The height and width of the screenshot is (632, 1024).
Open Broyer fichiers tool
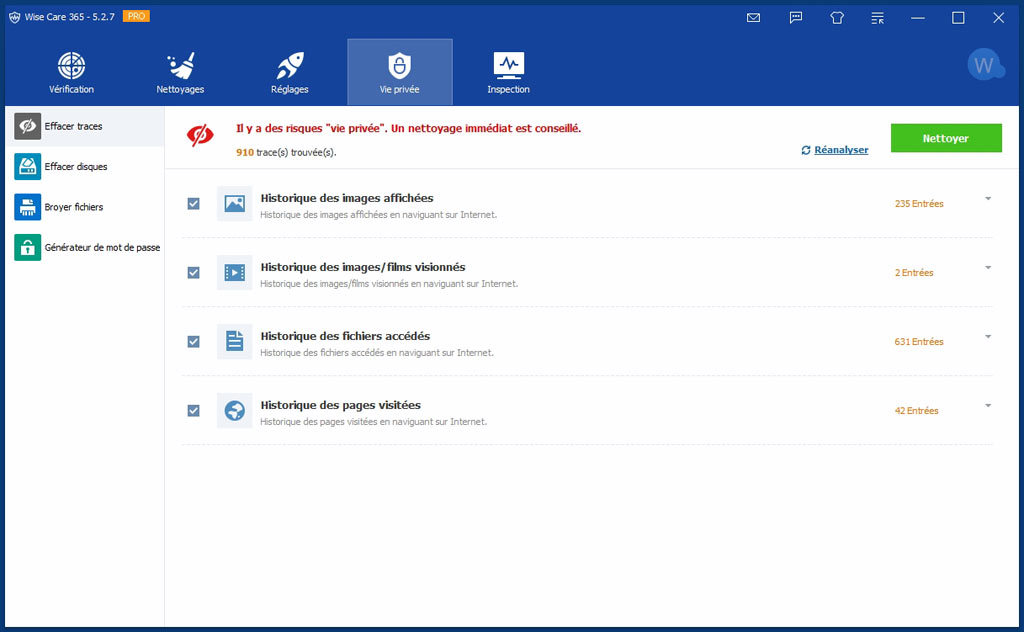pyautogui.click(x=85, y=207)
